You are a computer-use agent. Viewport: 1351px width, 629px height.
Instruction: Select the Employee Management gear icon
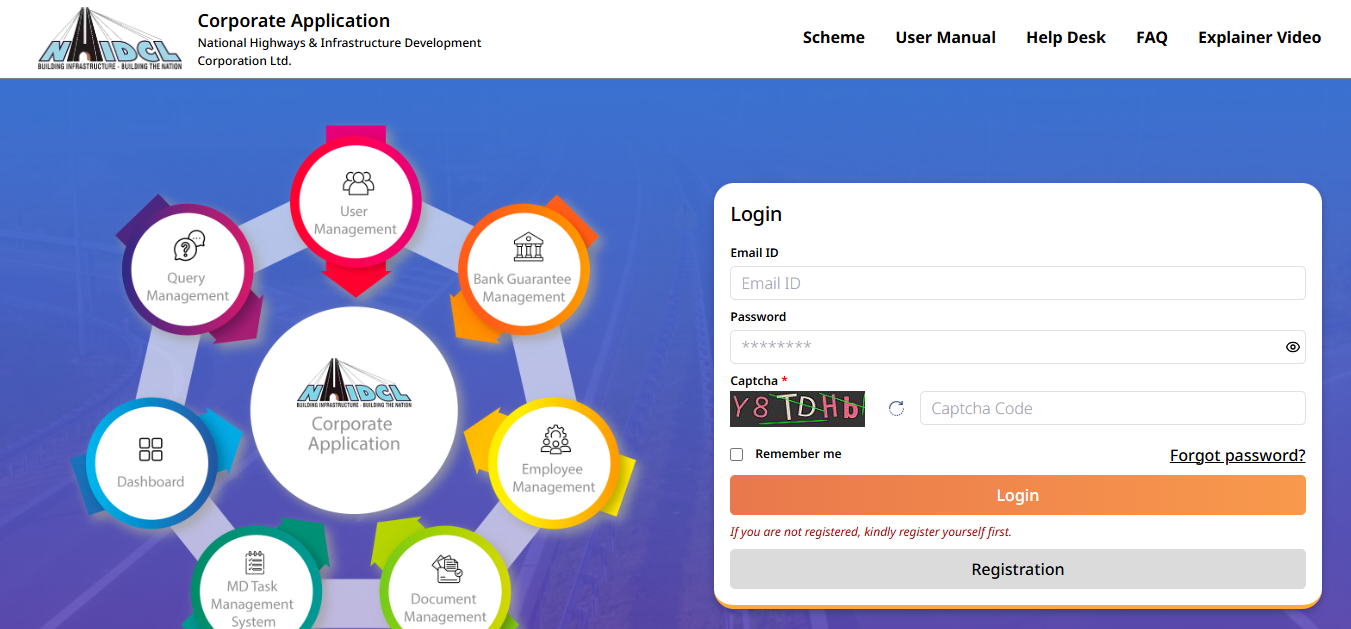coord(555,439)
